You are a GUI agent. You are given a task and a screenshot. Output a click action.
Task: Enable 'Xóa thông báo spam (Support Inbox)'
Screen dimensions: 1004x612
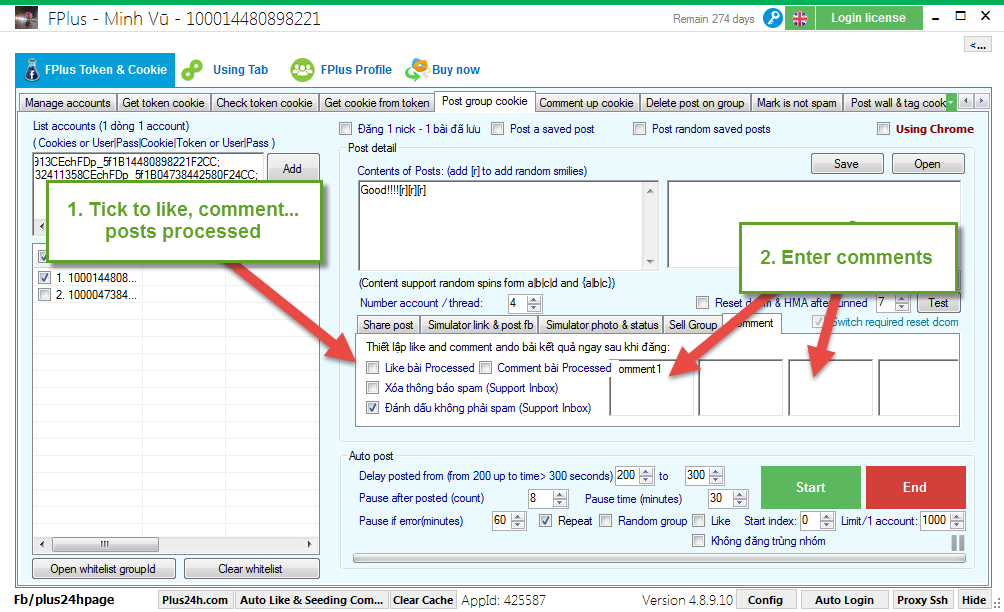(x=372, y=387)
